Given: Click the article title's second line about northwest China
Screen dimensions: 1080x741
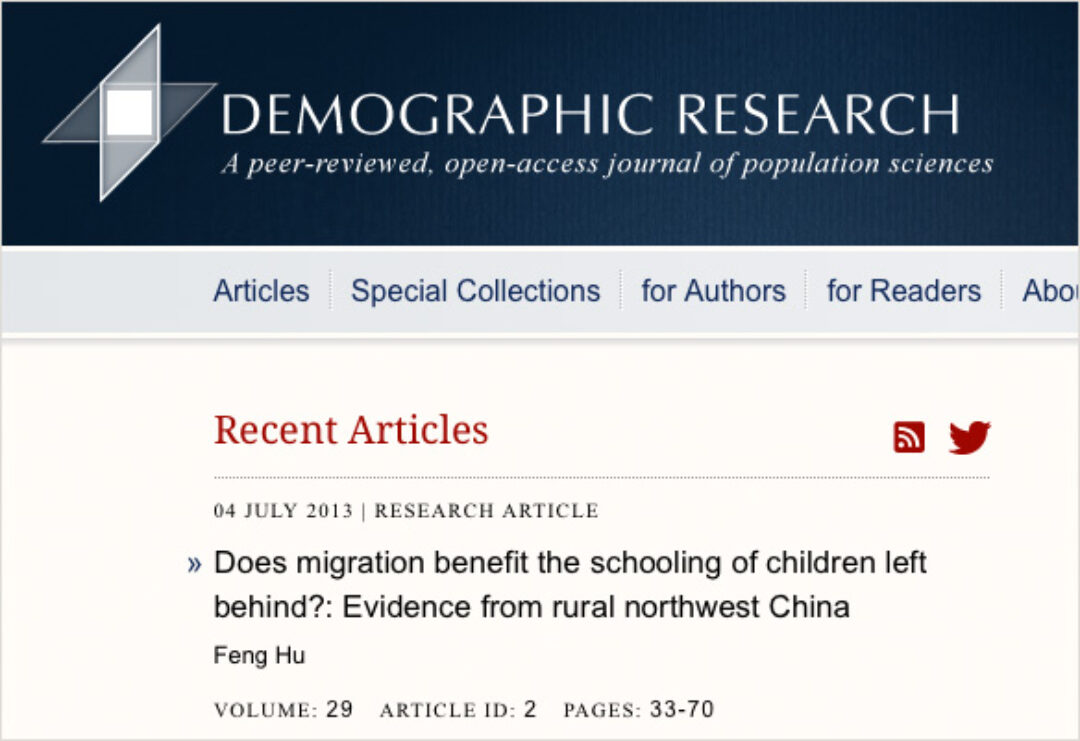Looking at the screenshot, I should point(531,607).
